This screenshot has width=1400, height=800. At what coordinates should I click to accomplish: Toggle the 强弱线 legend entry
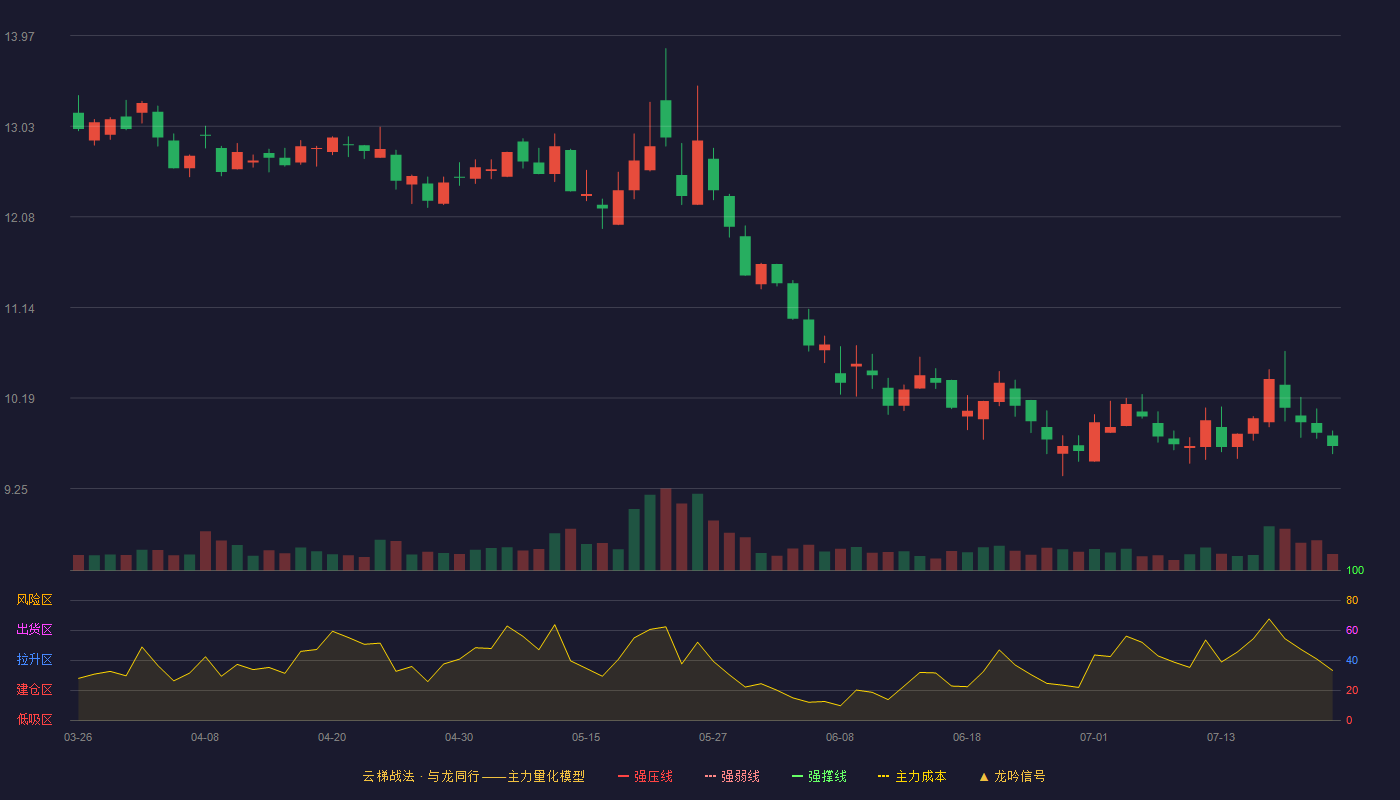tap(732, 776)
